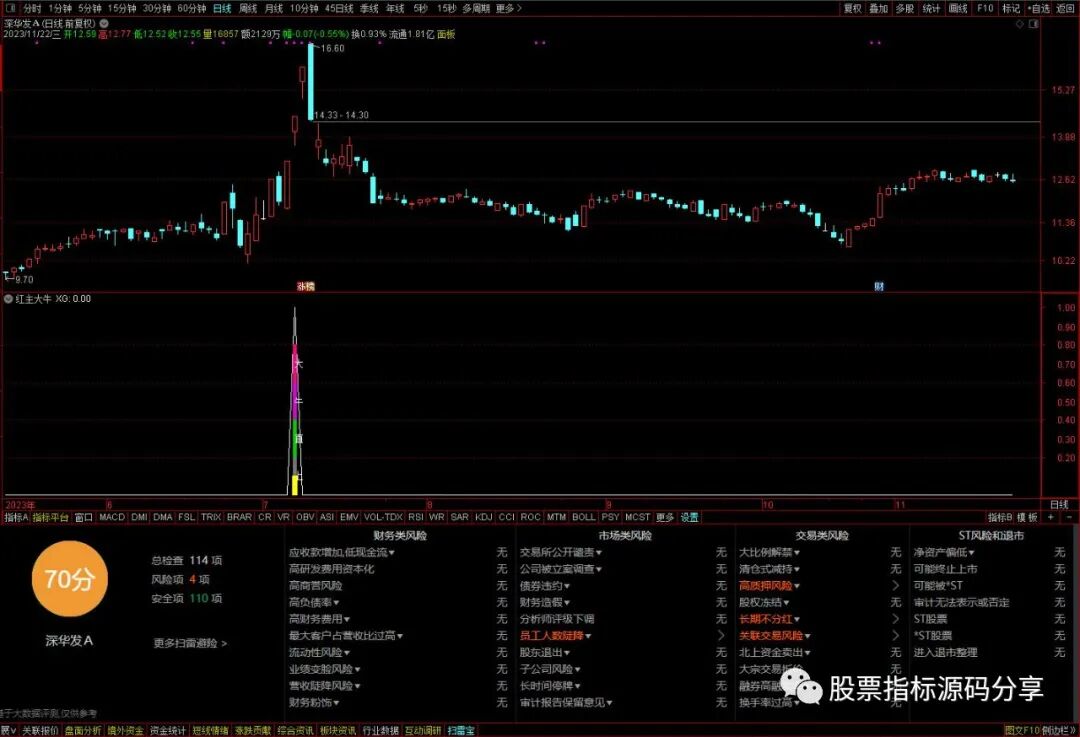
Task: Click the 指标B button
Action: [x=1000, y=517]
